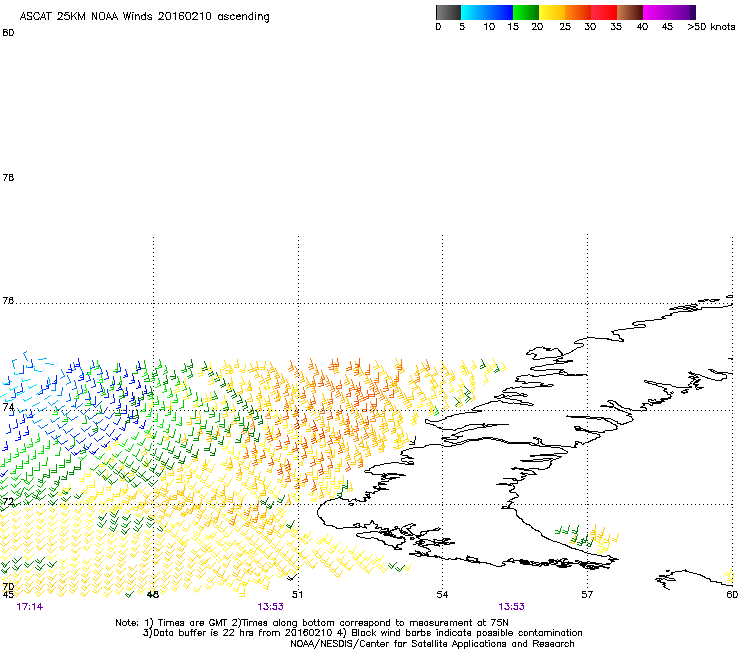This screenshot has height=650, width=740.
Task: Click the '45' legend scale label
Action: coord(667,27)
